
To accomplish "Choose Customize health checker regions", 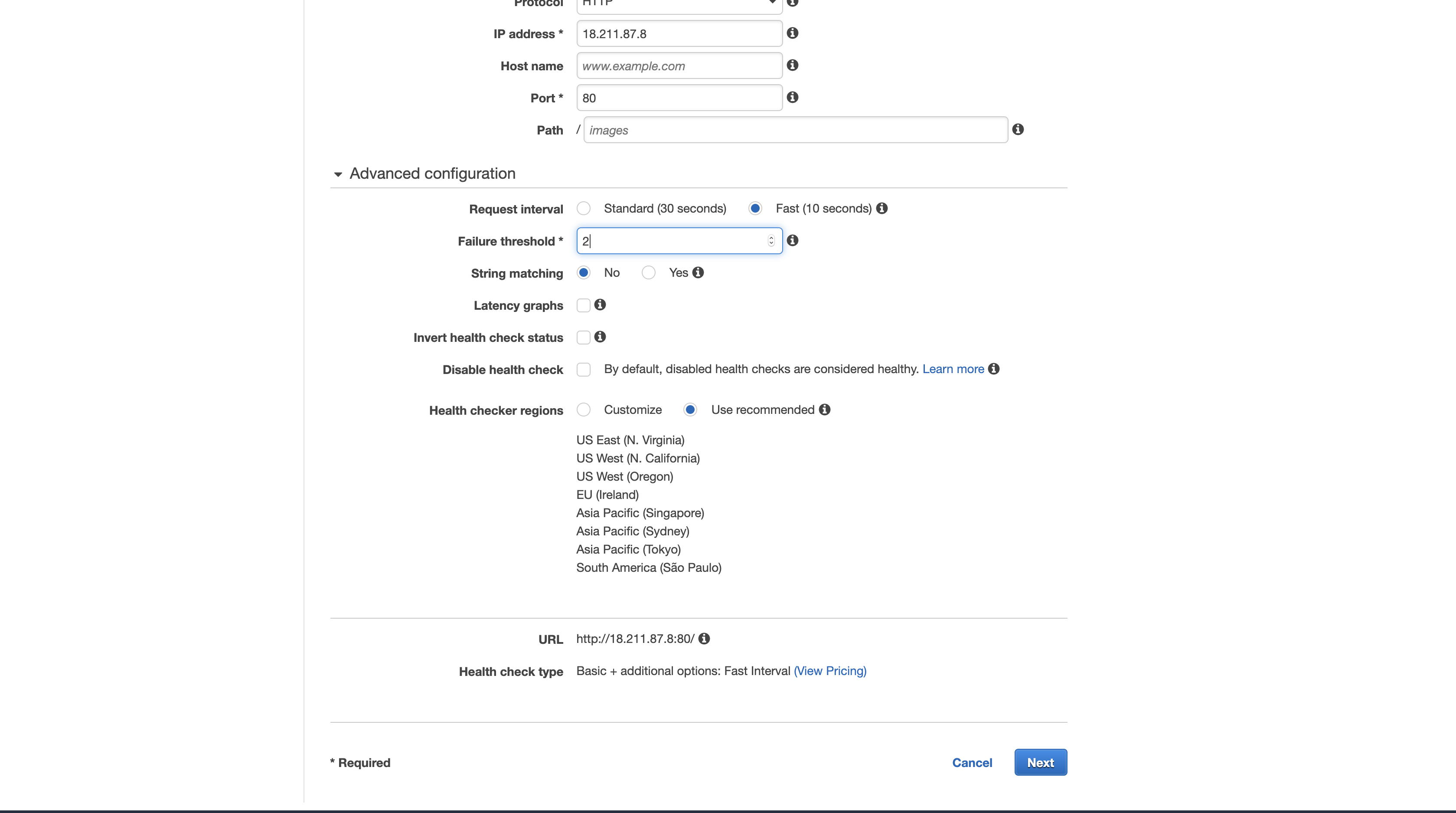I will click(583, 410).
